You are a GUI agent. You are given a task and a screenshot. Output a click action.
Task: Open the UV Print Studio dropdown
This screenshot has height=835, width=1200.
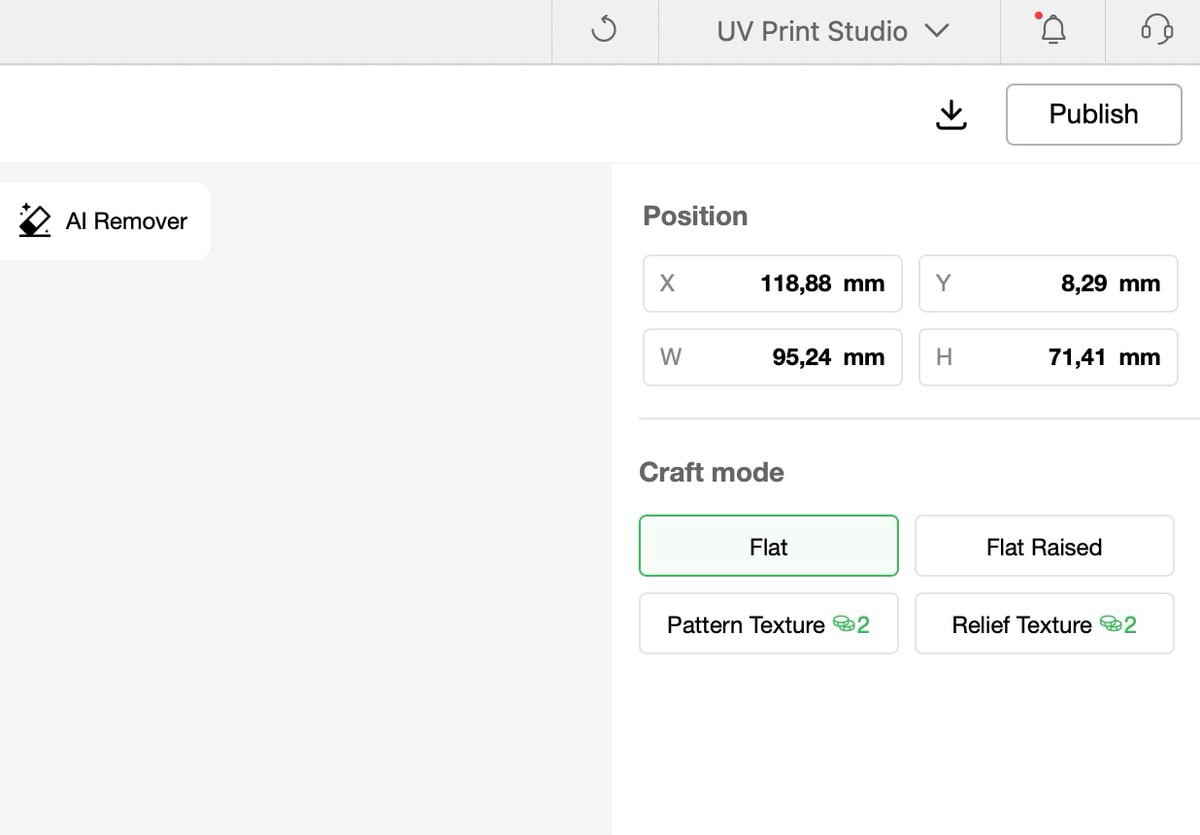coord(811,31)
